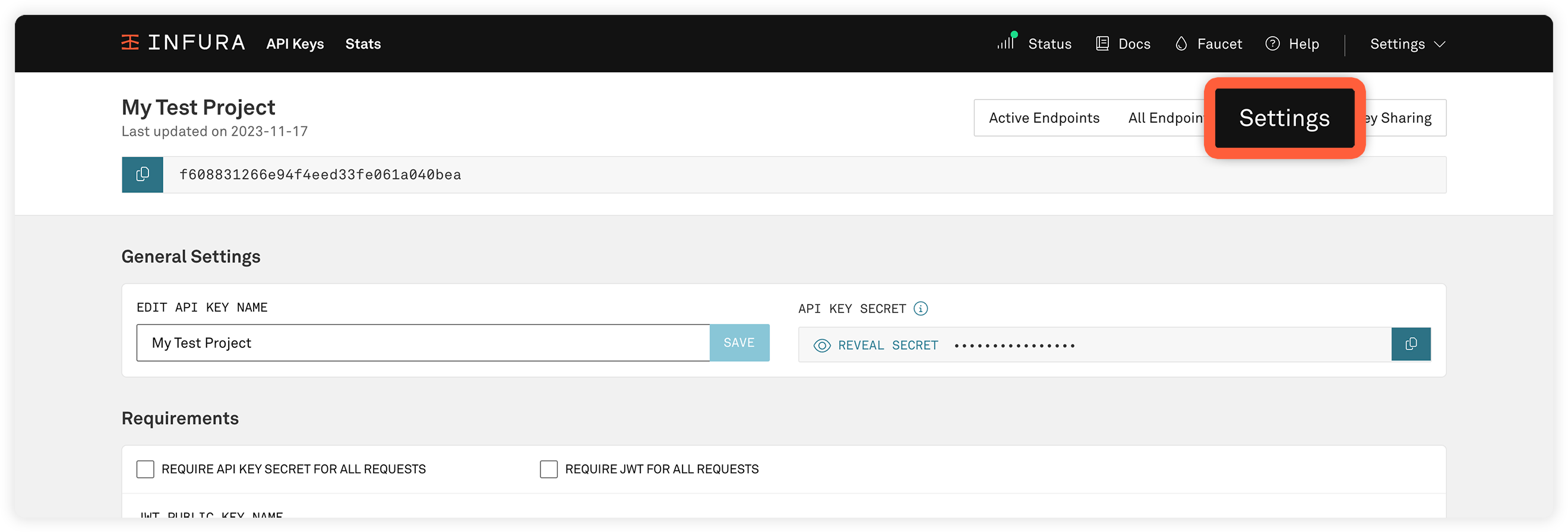
Task: Click the API key string f608831266e94f4eed33fe061a040bea
Action: tap(320, 175)
